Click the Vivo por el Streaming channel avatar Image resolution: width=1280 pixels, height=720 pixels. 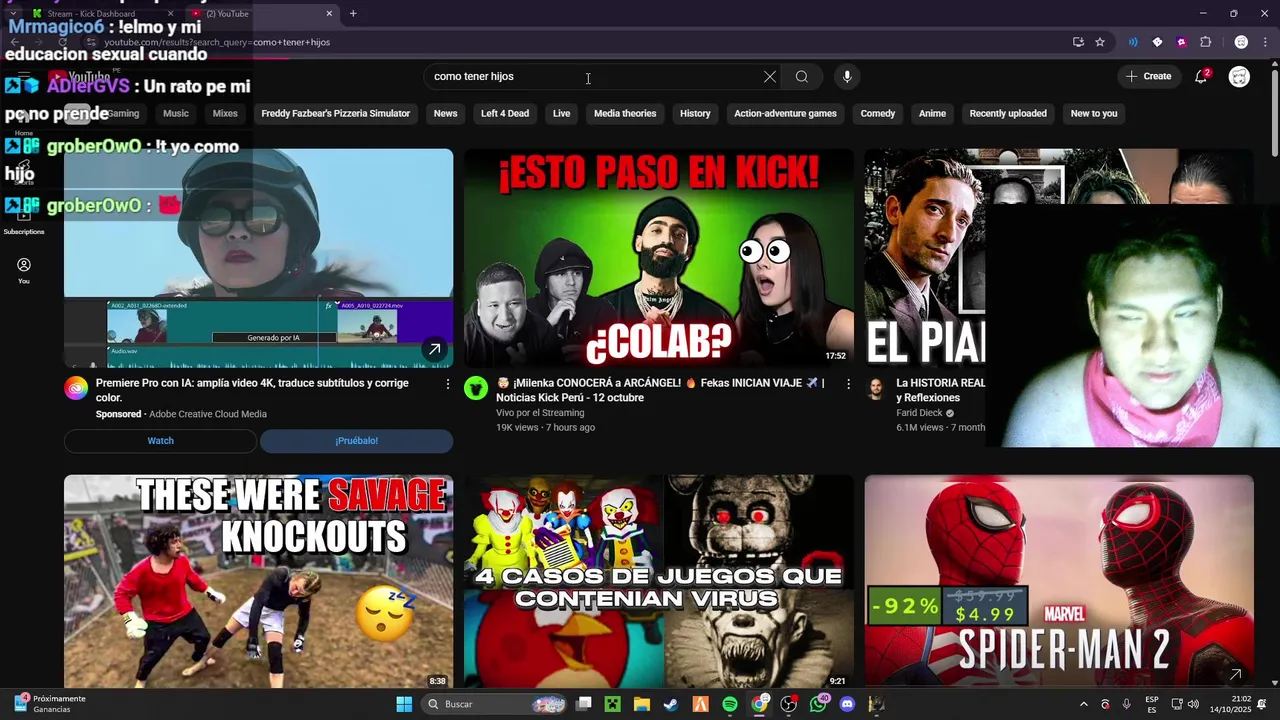point(476,388)
